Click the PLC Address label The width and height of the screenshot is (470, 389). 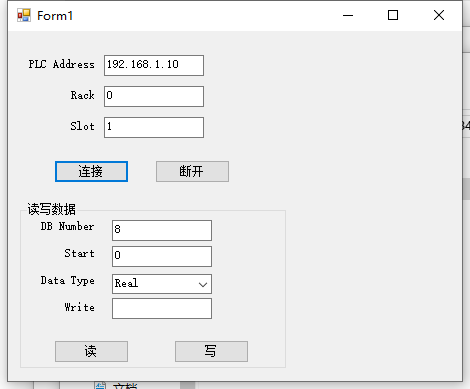tap(61, 64)
